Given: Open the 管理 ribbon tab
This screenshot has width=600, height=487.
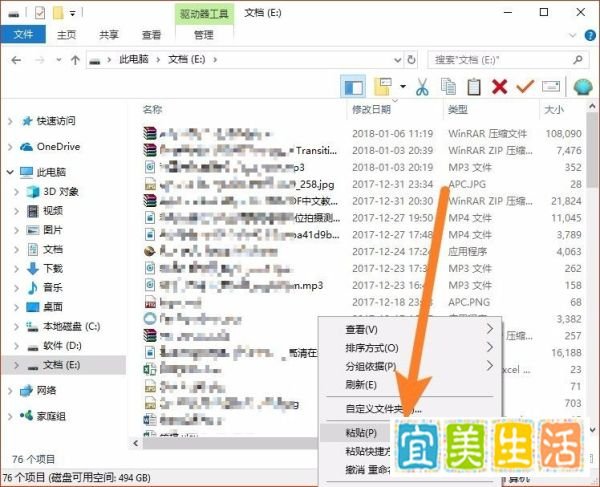Looking at the screenshot, I should (x=204, y=35).
